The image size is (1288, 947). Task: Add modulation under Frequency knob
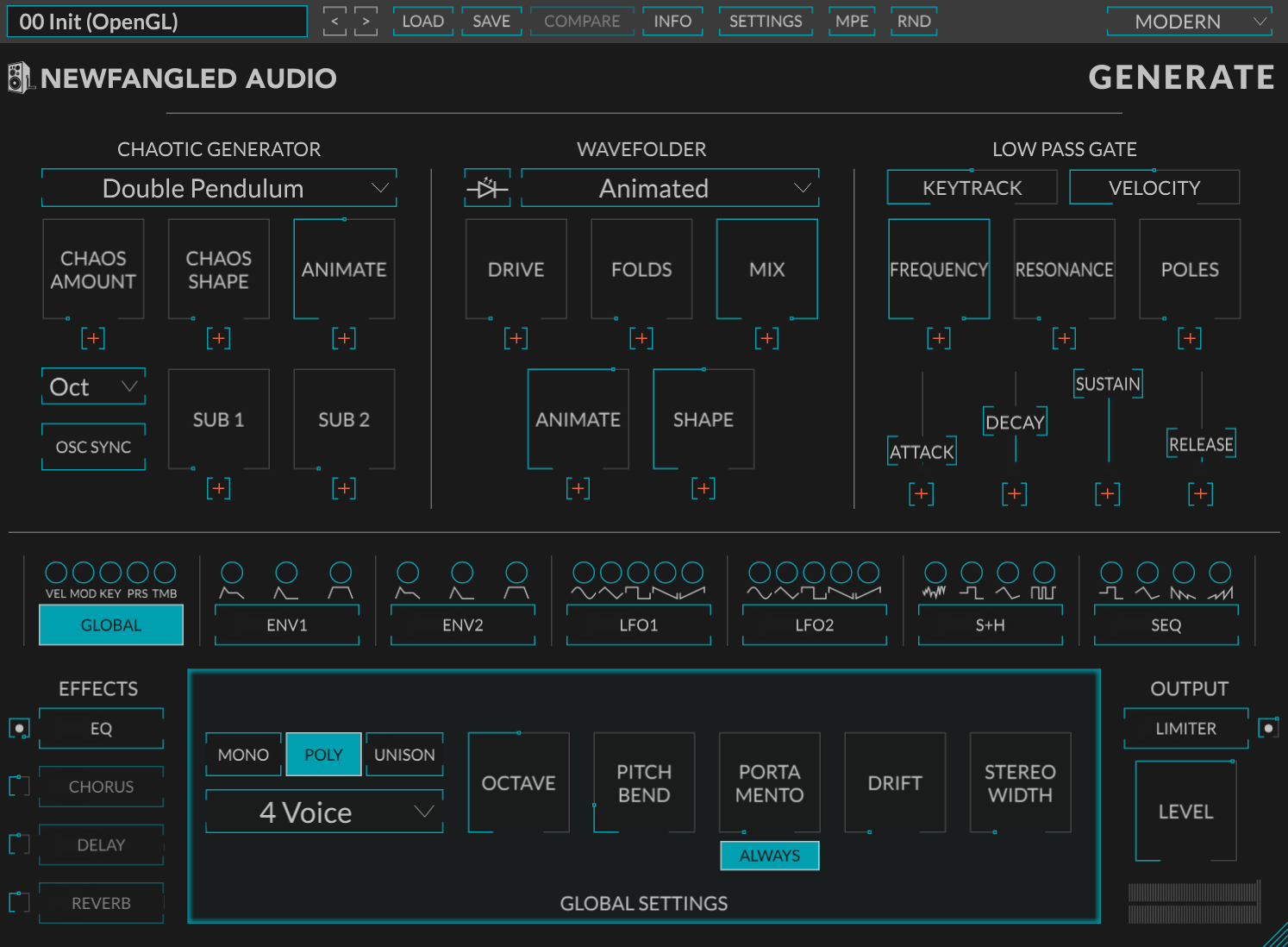[x=939, y=338]
